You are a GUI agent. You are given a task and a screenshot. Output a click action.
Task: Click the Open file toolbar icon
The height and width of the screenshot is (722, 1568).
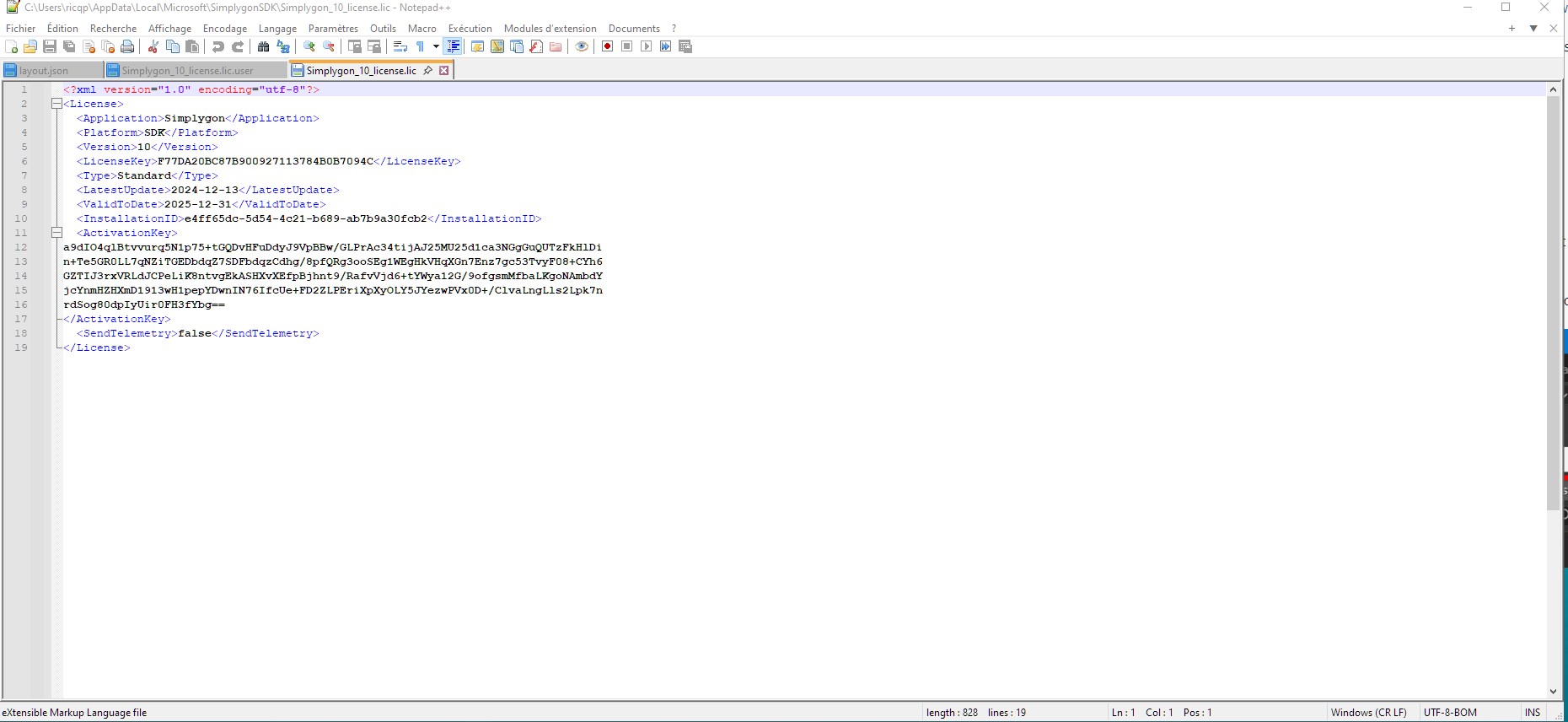point(30,46)
